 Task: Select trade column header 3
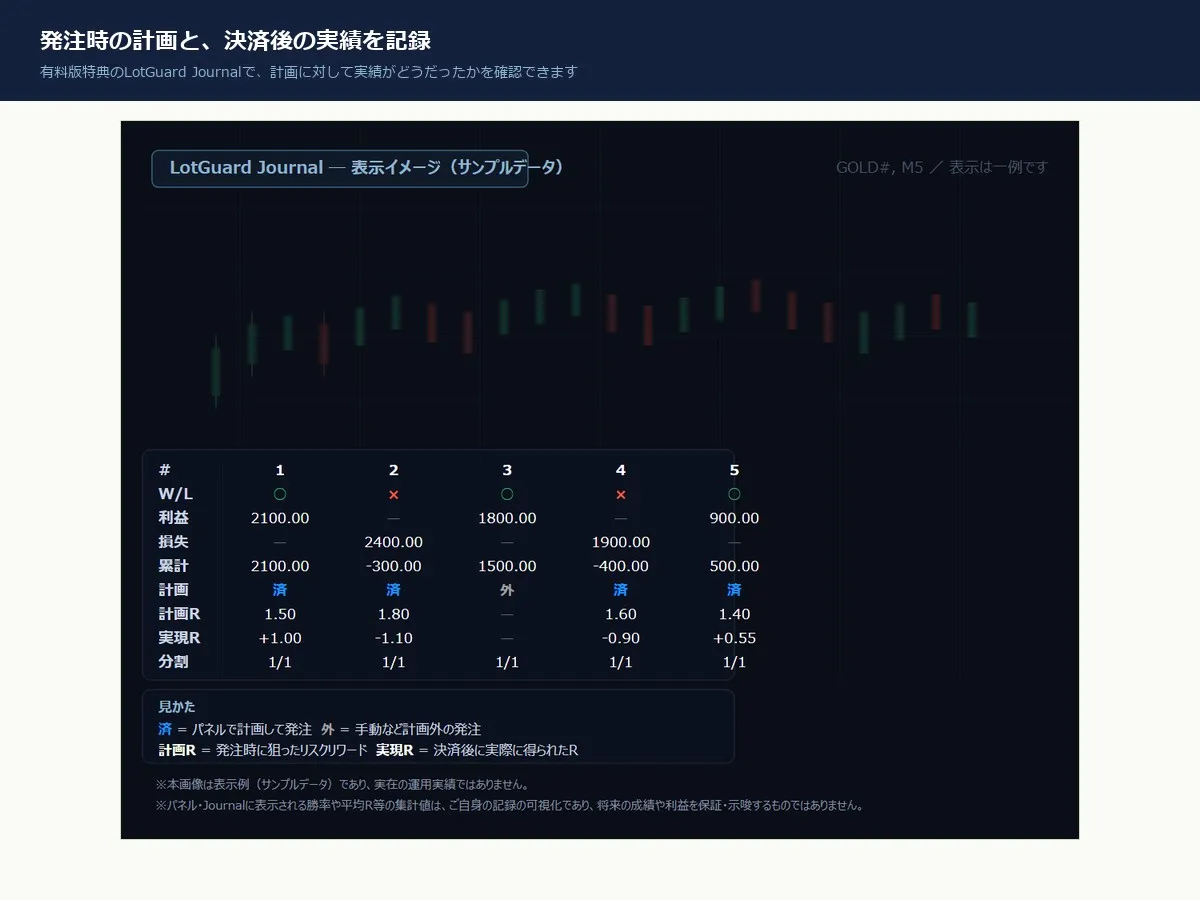(x=507, y=470)
